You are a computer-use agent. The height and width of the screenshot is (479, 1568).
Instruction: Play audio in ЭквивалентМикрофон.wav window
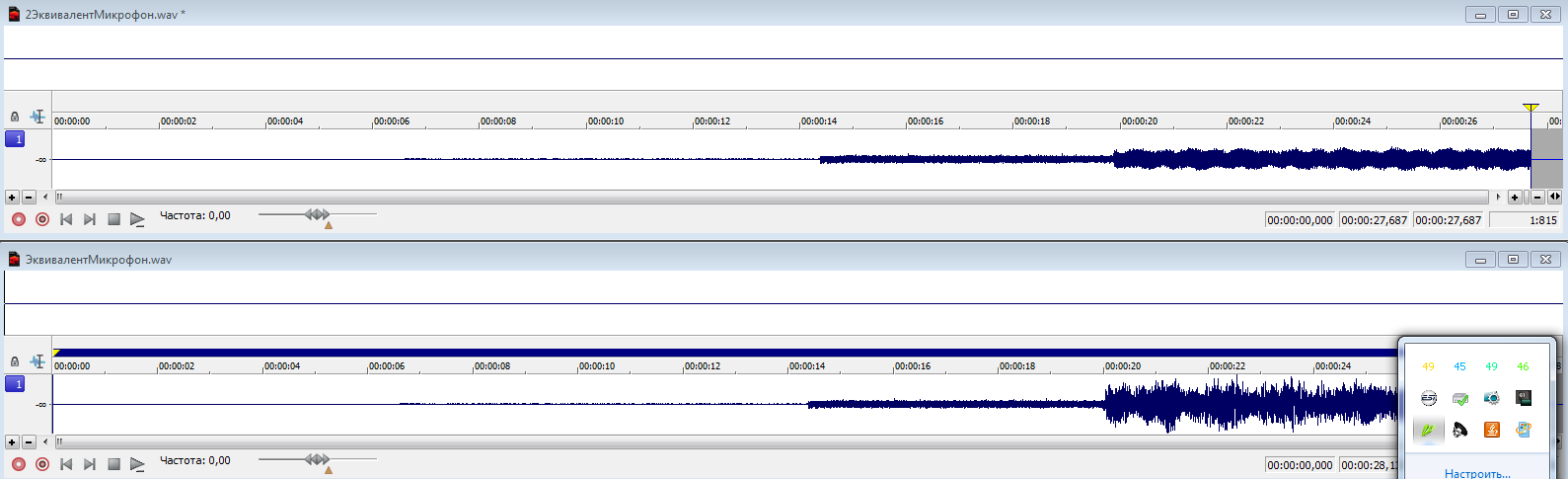(x=137, y=464)
